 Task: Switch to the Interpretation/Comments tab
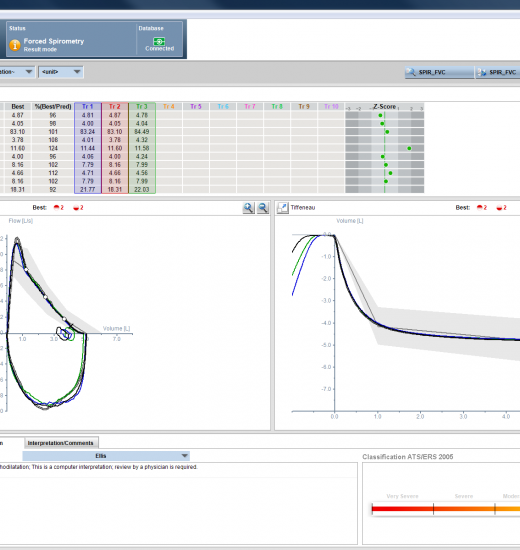click(60, 443)
